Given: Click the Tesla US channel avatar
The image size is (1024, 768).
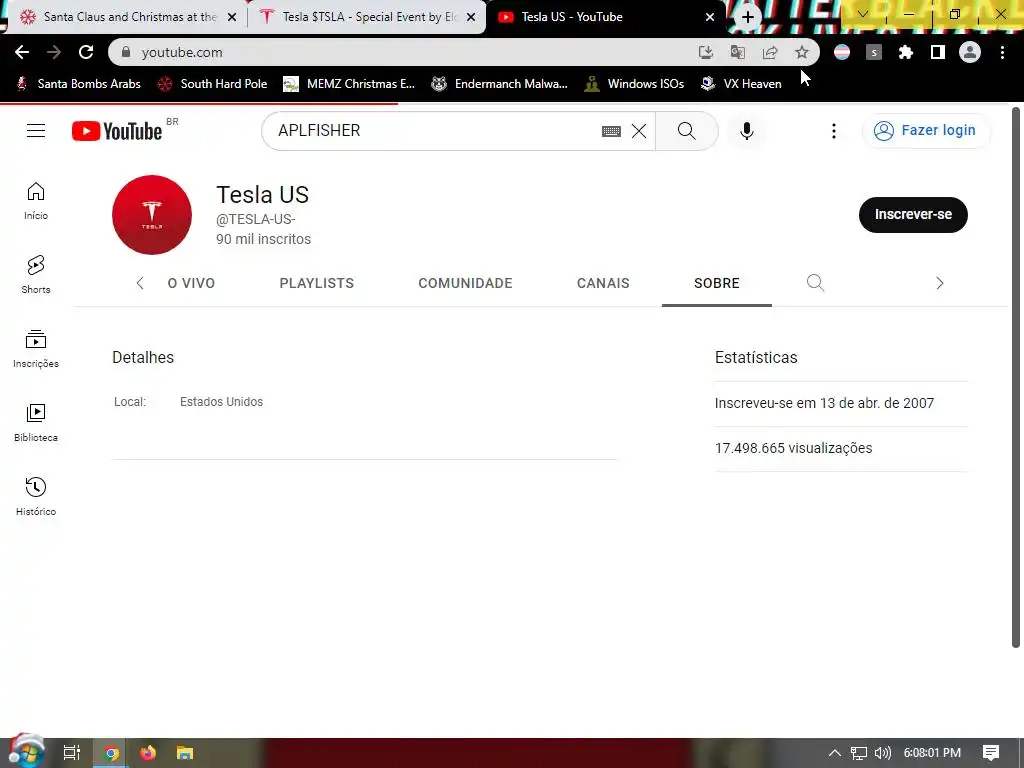Looking at the screenshot, I should pos(152,215).
